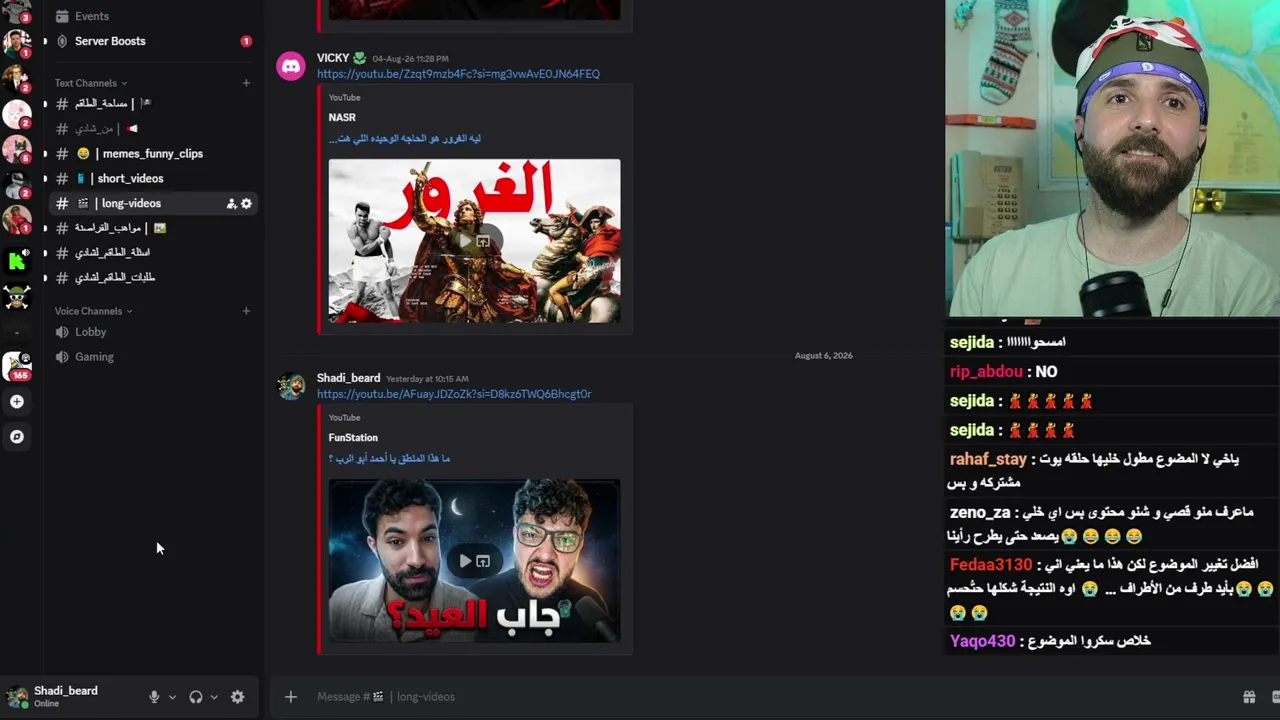Click the FunStation embed author name

(x=353, y=437)
